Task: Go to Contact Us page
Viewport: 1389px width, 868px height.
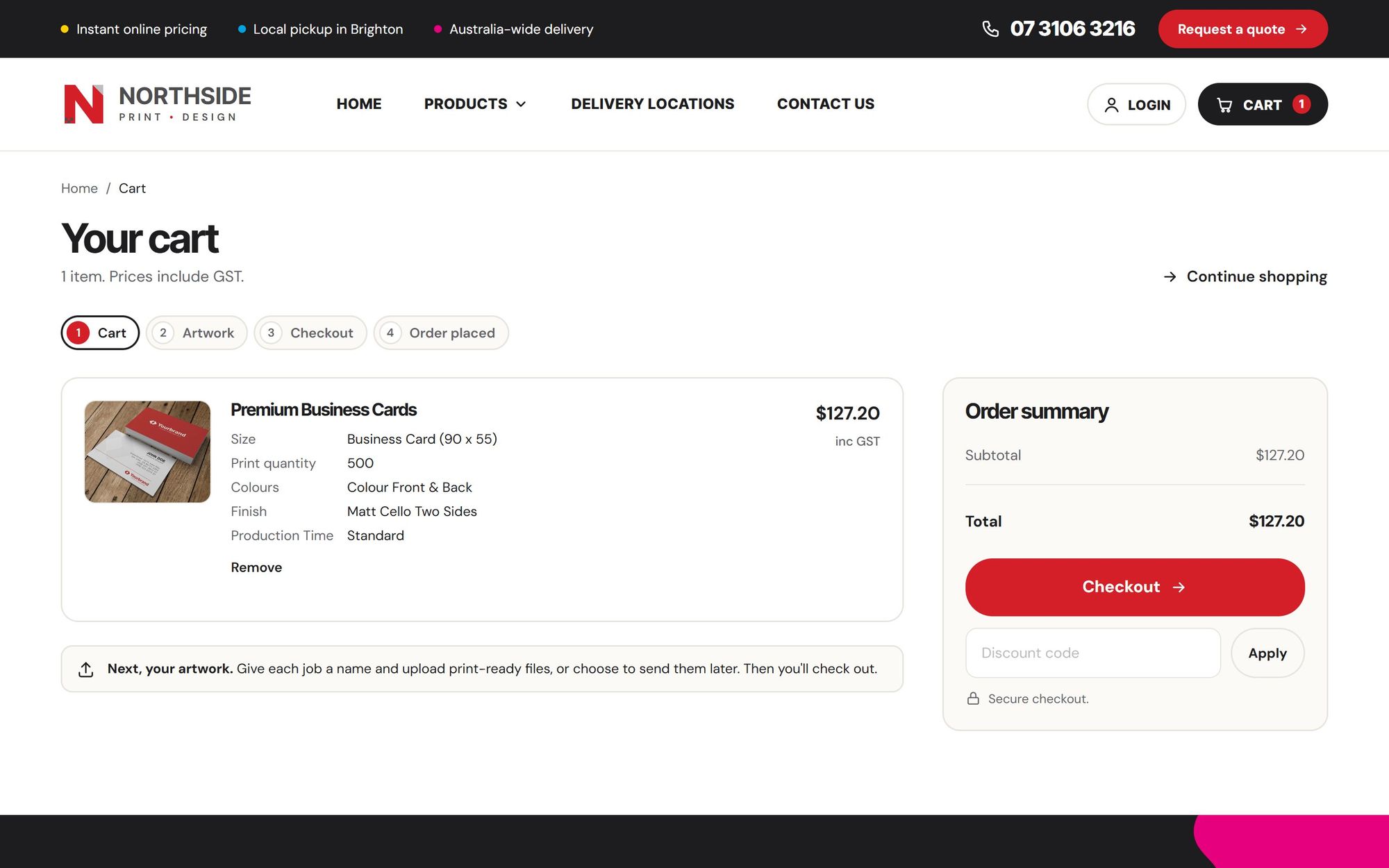Action: click(825, 104)
